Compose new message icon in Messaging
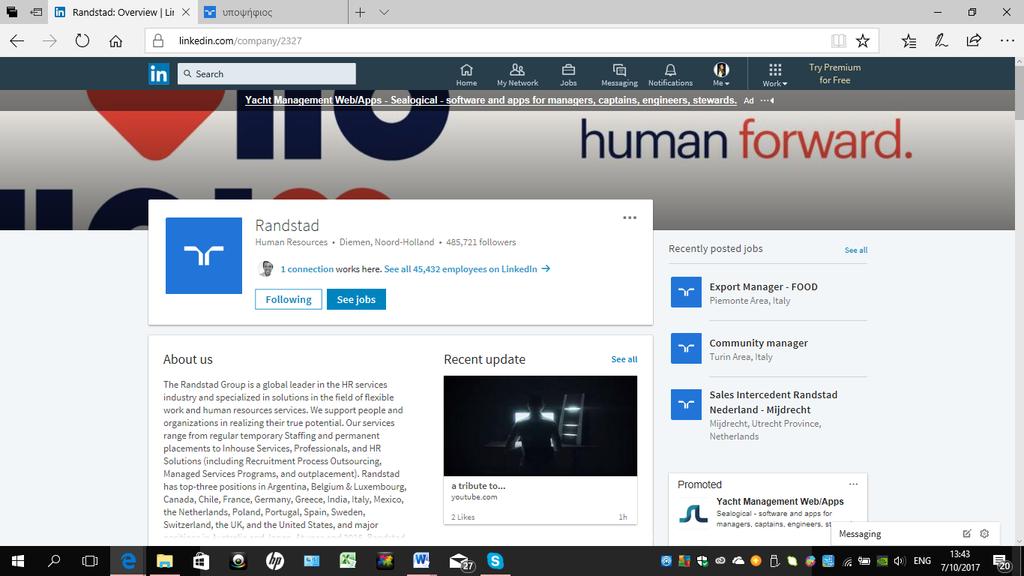Screen dimensions: 1024x576 tap(967, 534)
